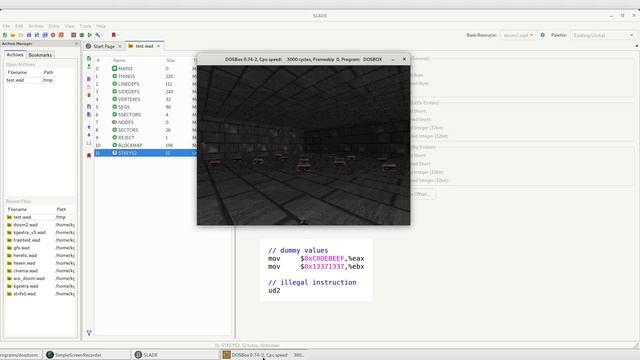This screenshot has width=640, height=360.
Task: Select the Archives tab in Archive Manager
Action: (15, 55)
